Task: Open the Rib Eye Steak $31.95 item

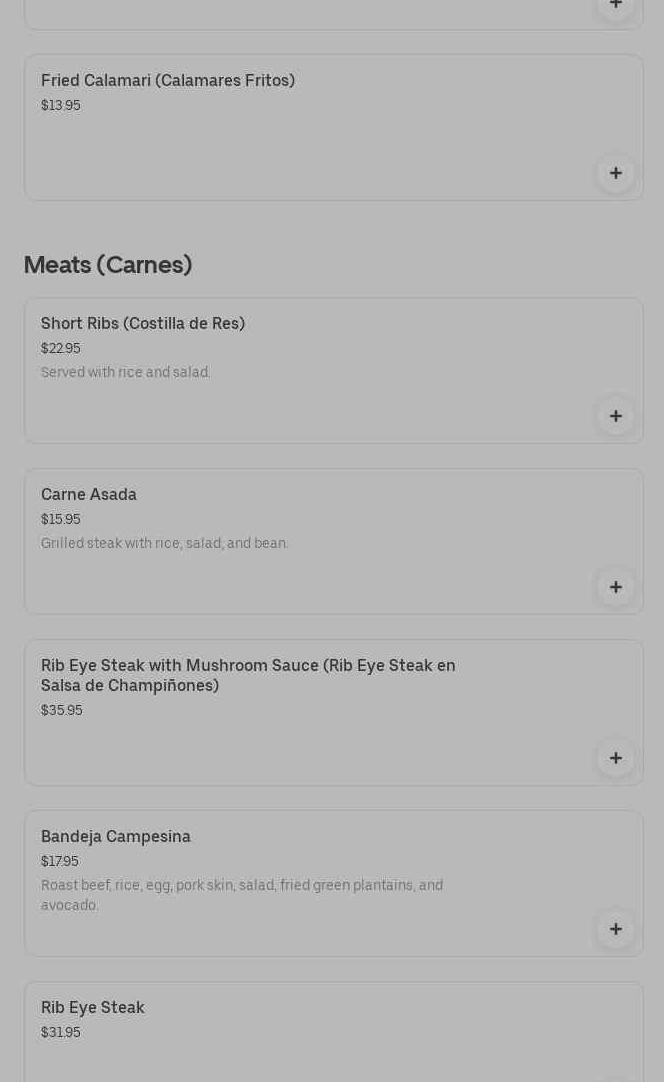Action: [93, 1008]
